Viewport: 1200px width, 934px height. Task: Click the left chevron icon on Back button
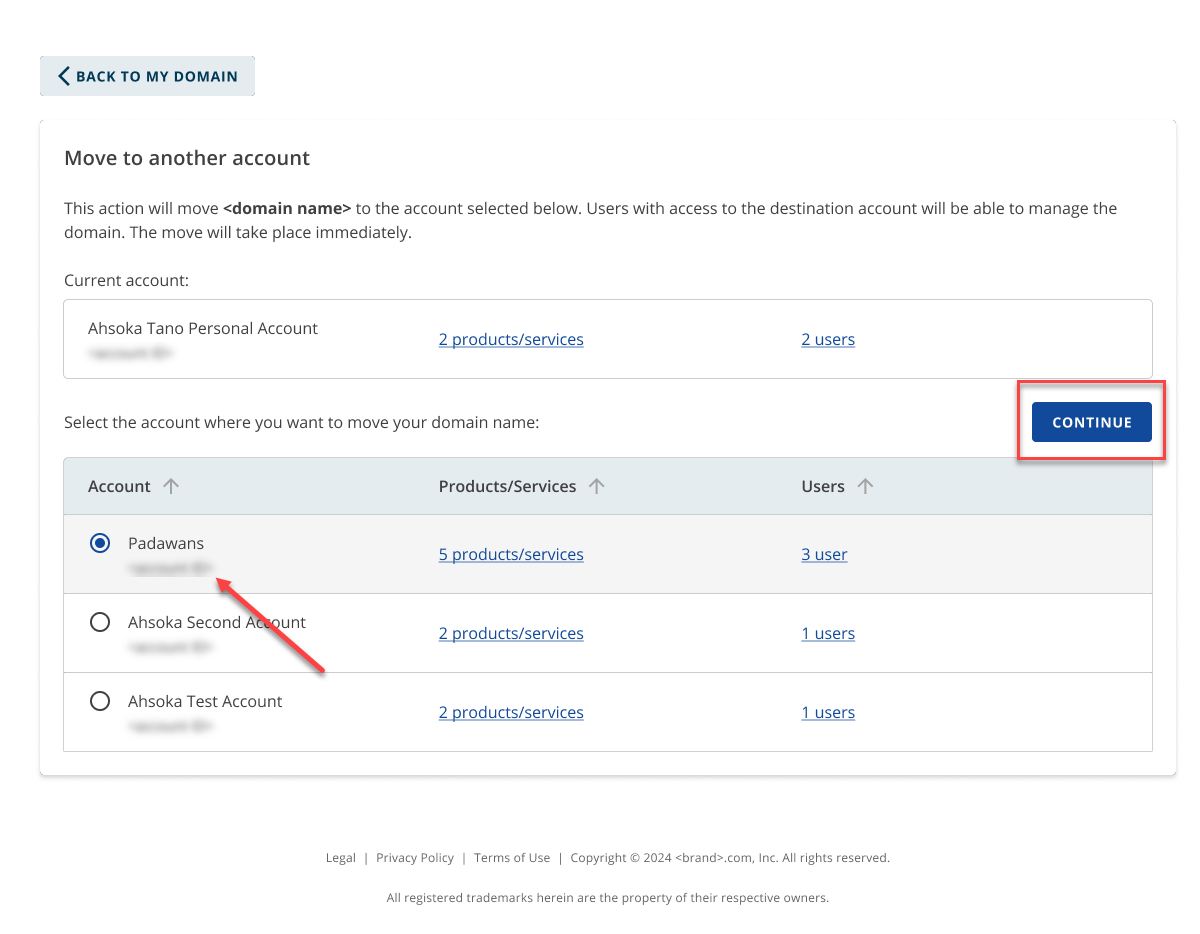pos(63,75)
